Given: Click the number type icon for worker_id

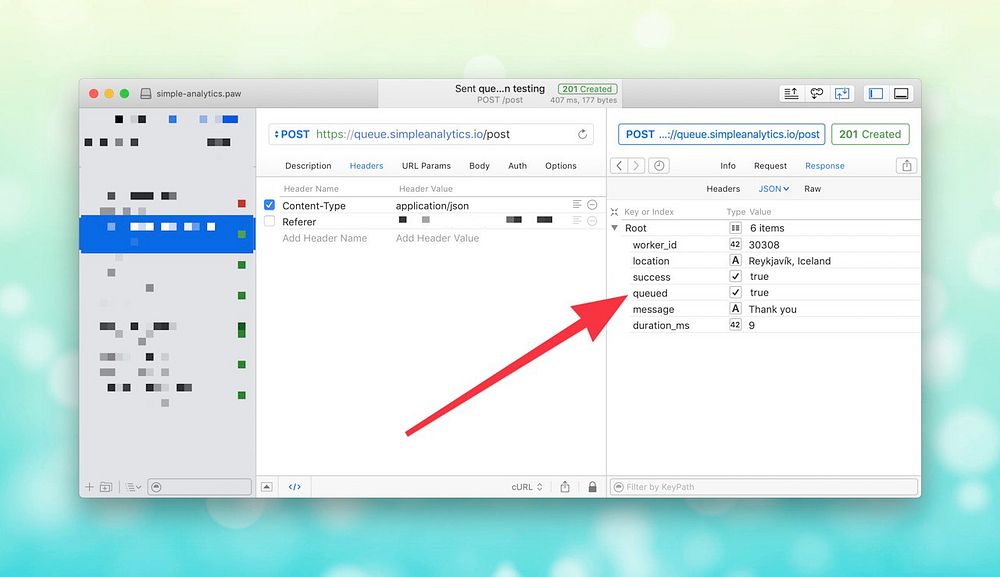Looking at the screenshot, I should tap(735, 244).
